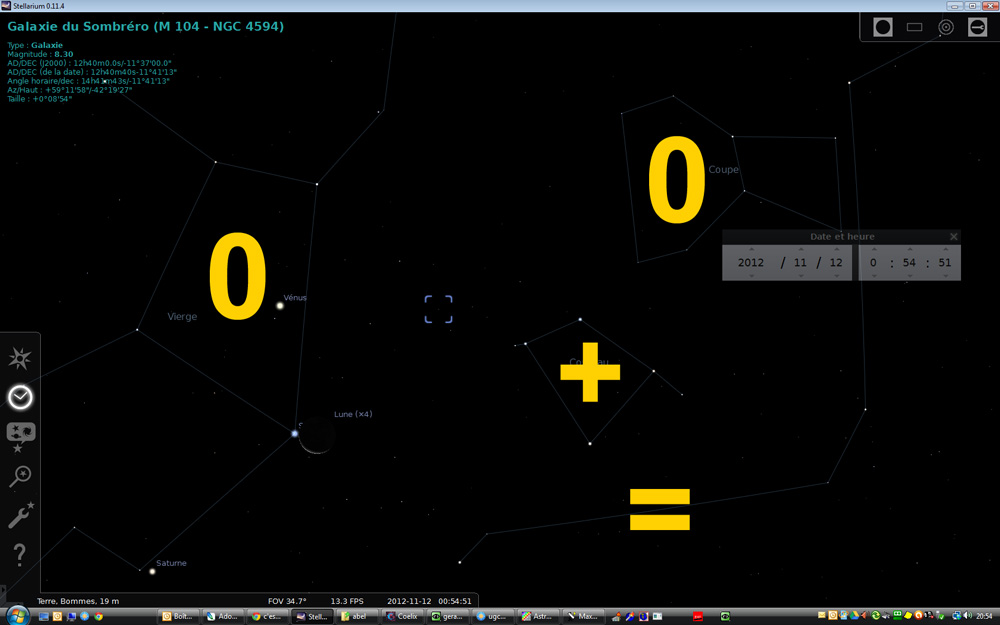Click the mail envelope tray icon
The image size is (1000, 625).
click(821, 615)
